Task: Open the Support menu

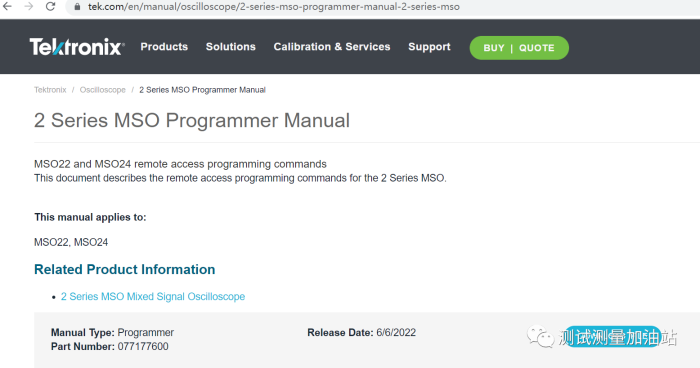Action: [429, 47]
